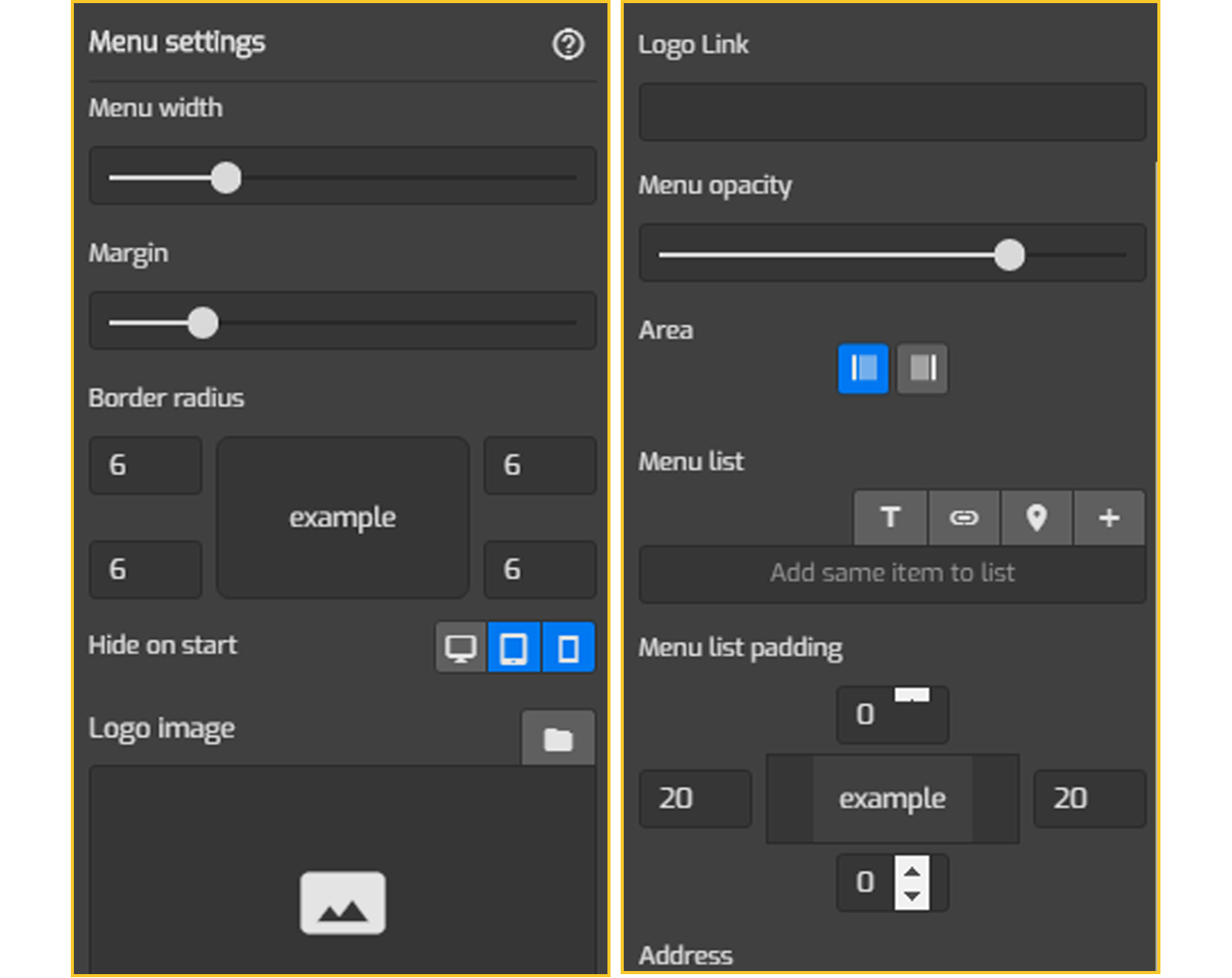The width and height of the screenshot is (1232, 978).
Task: Add a link item to Menu list
Action: point(964,518)
